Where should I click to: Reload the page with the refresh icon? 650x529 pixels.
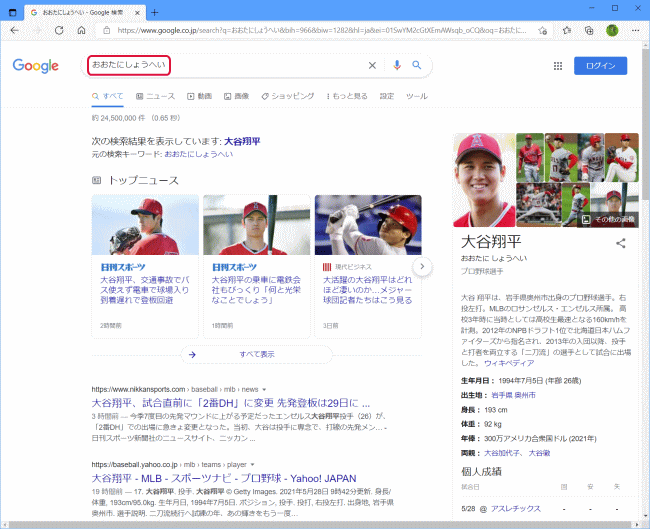pos(59,30)
